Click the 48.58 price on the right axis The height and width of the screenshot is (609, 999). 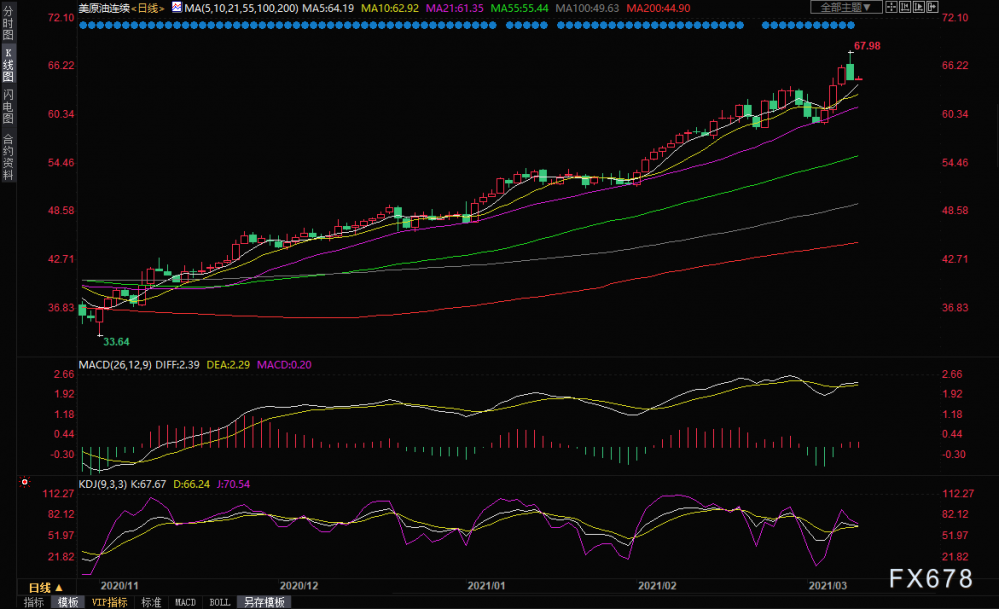pyautogui.click(x=955, y=210)
